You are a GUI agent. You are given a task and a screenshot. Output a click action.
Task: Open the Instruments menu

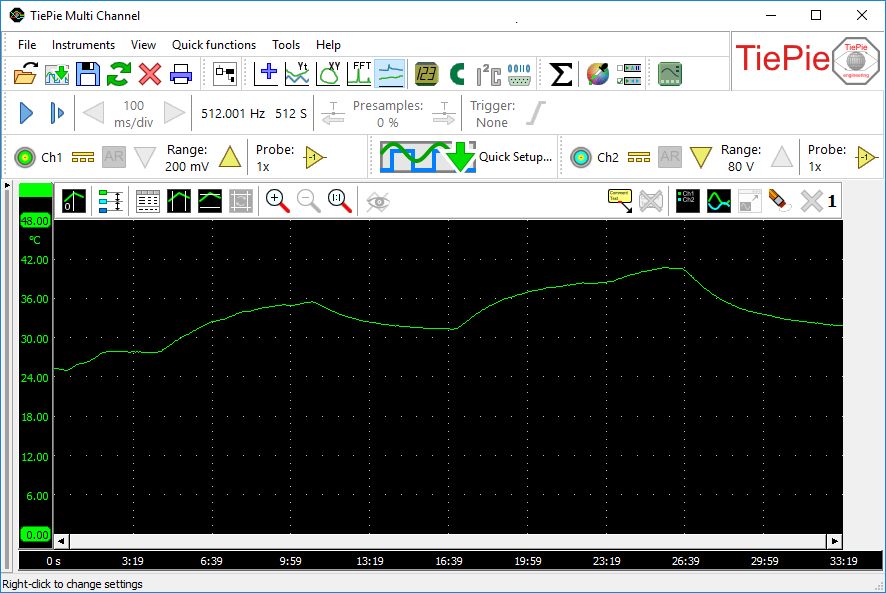coord(83,45)
